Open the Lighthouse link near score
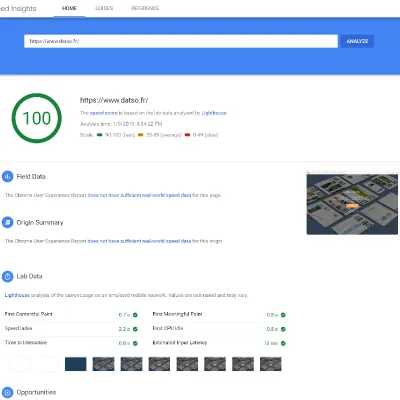This screenshot has height=400, width=400. [214, 113]
